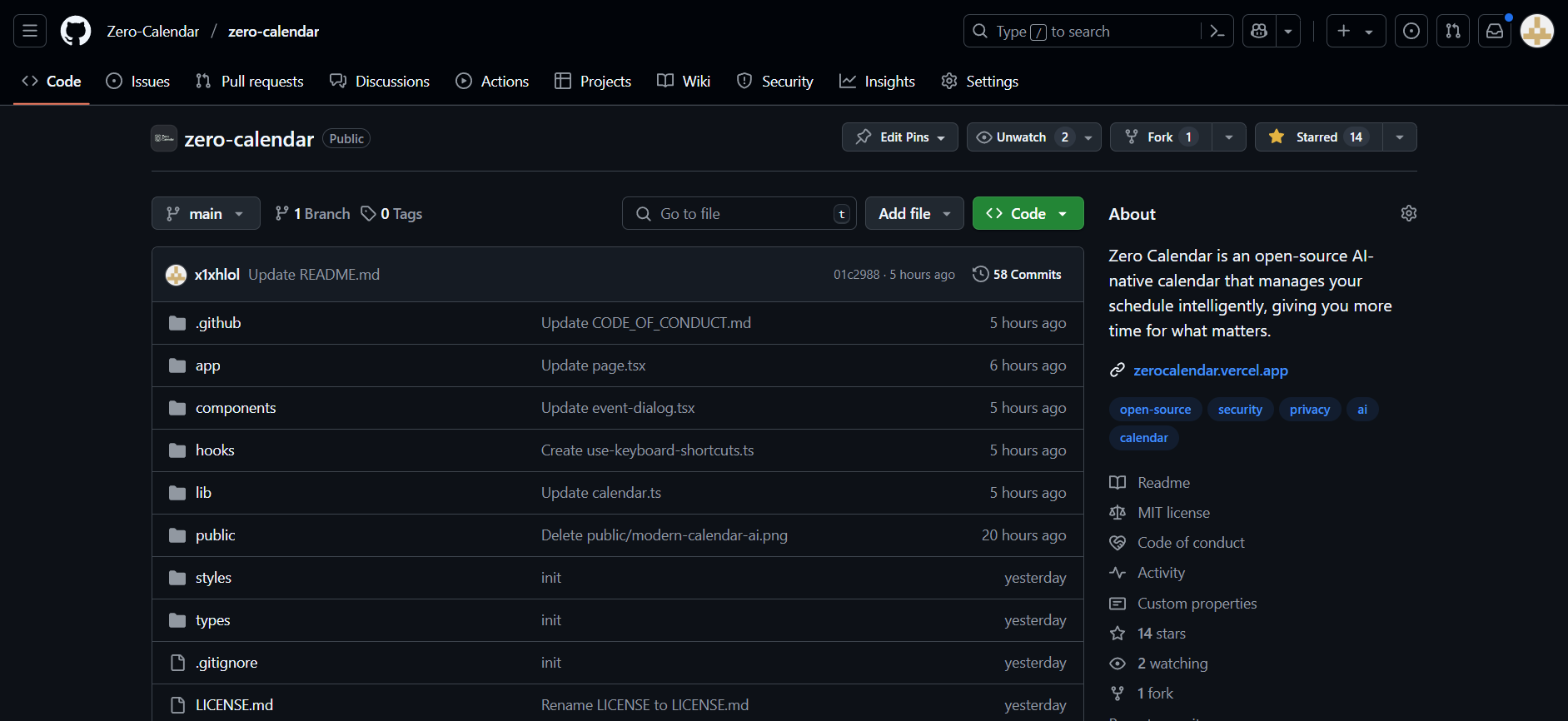Image resolution: width=1568 pixels, height=721 pixels.
Task: Select the ai topic tag
Action: point(1361,409)
